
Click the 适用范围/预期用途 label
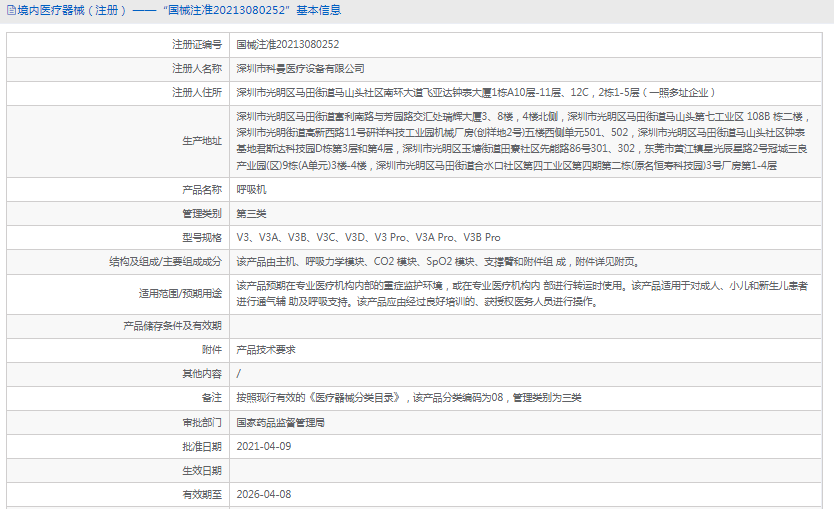tap(180, 294)
